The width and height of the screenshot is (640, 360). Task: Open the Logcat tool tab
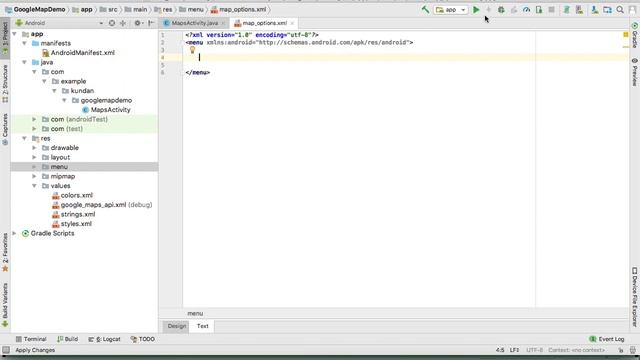point(104,339)
